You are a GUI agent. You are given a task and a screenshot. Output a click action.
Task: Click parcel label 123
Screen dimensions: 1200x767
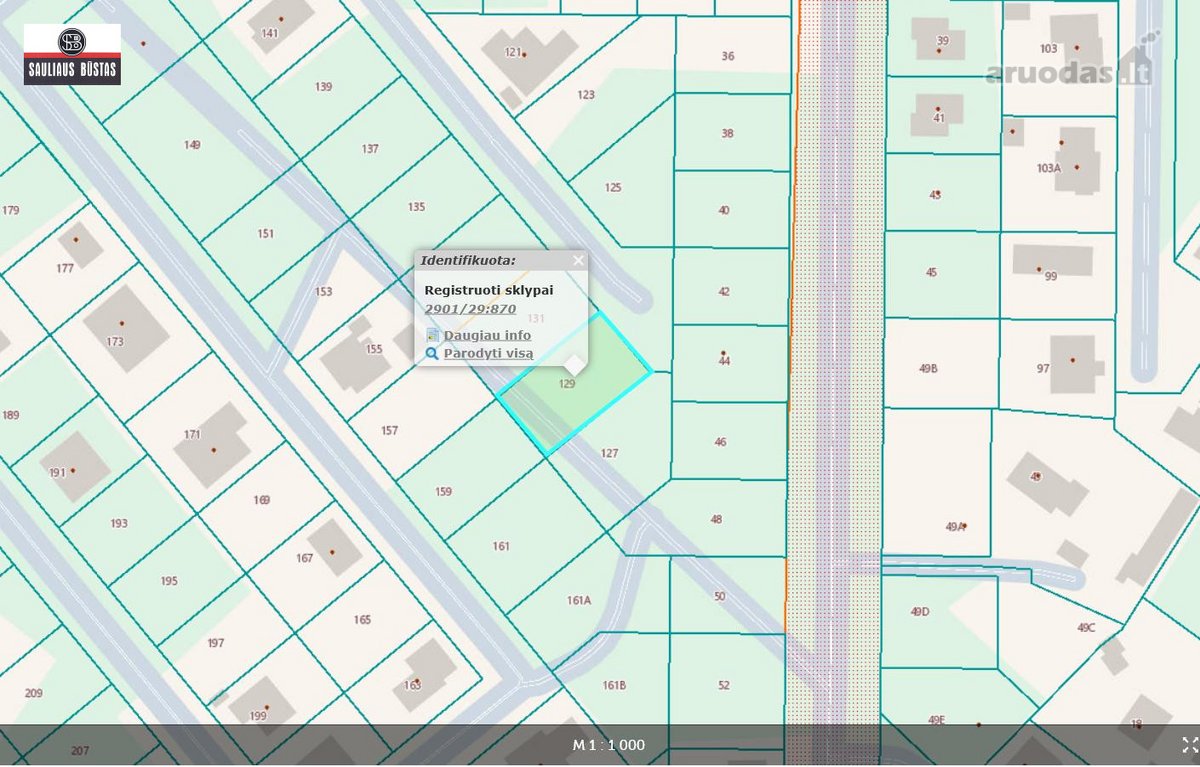586,95
